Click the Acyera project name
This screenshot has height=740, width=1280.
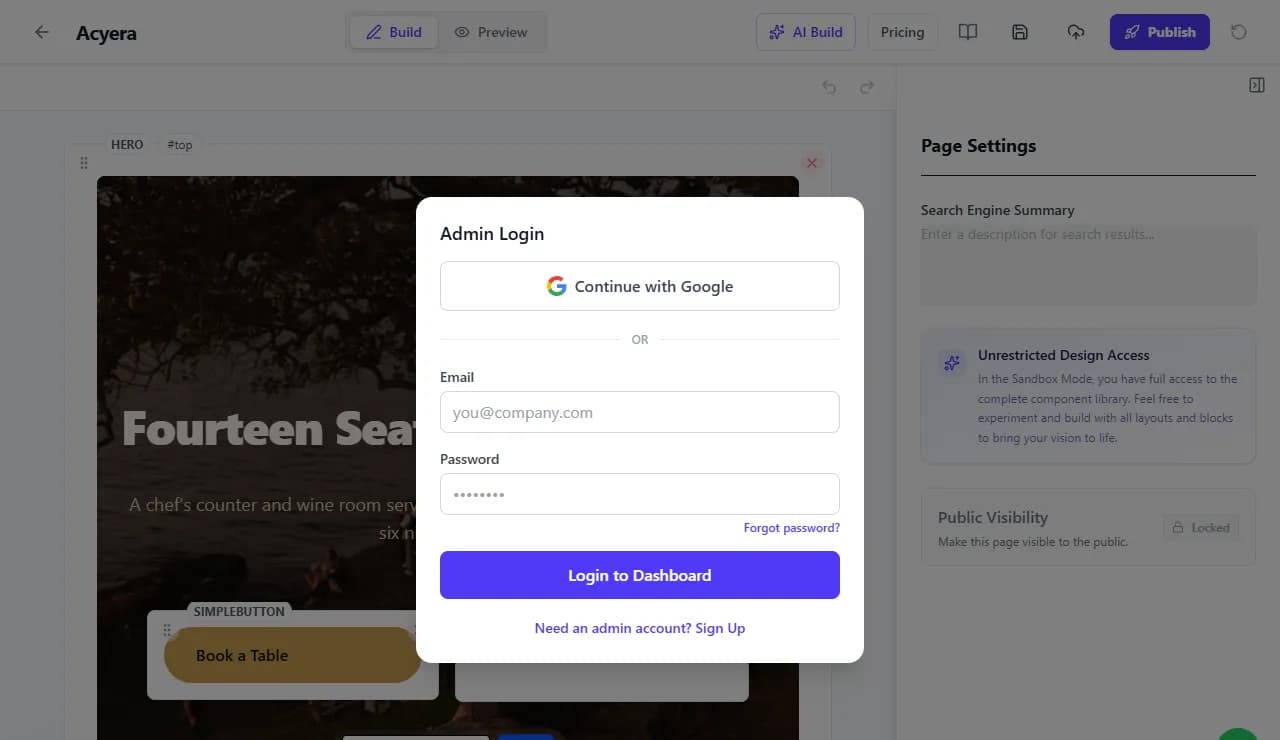pos(106,33)
